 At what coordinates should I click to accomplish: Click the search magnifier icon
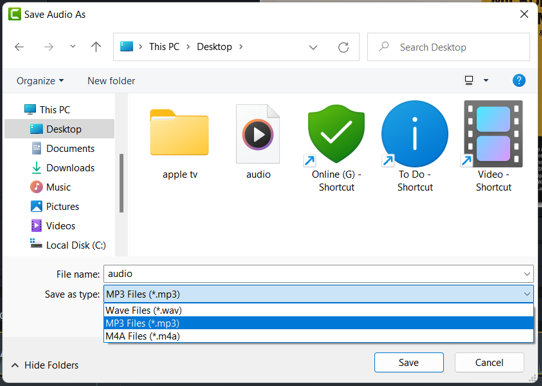[384, 47]
